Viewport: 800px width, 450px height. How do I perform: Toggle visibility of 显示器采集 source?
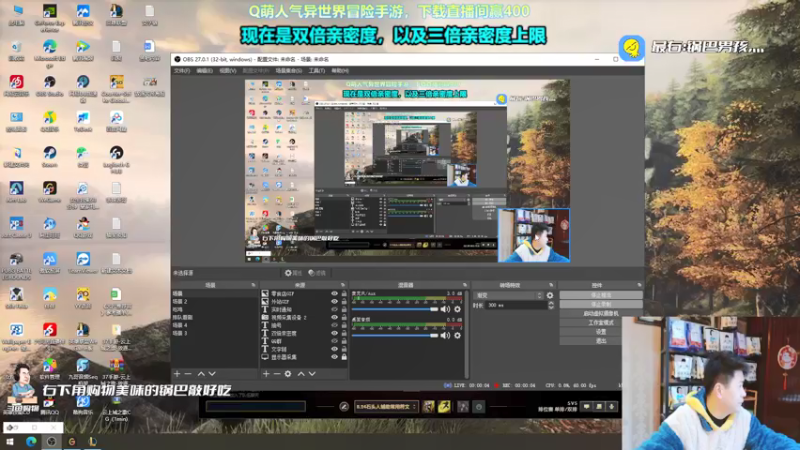[x=334, y=357]
